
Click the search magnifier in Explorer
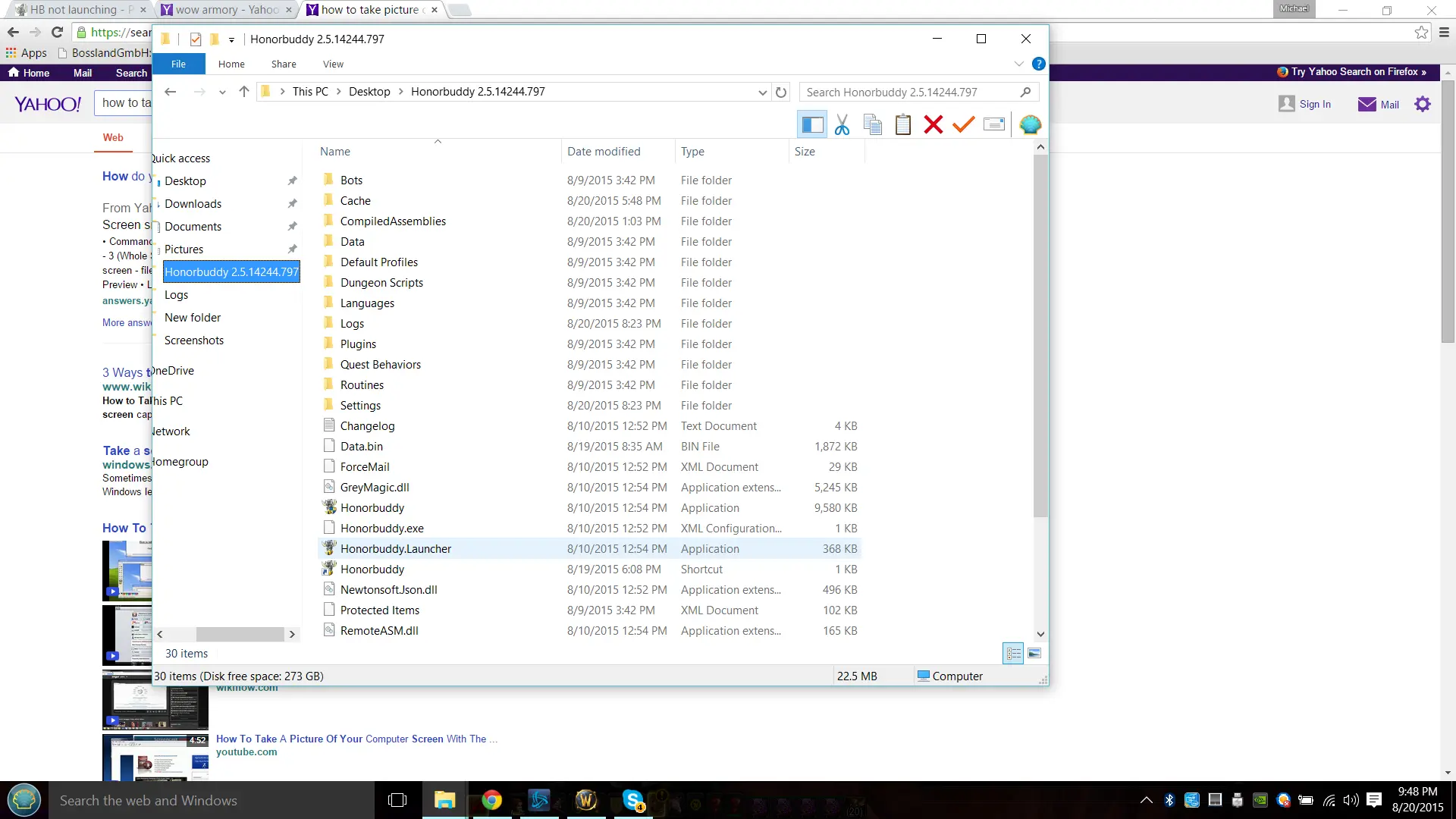pyautogui.click(x=1025, y=92)
